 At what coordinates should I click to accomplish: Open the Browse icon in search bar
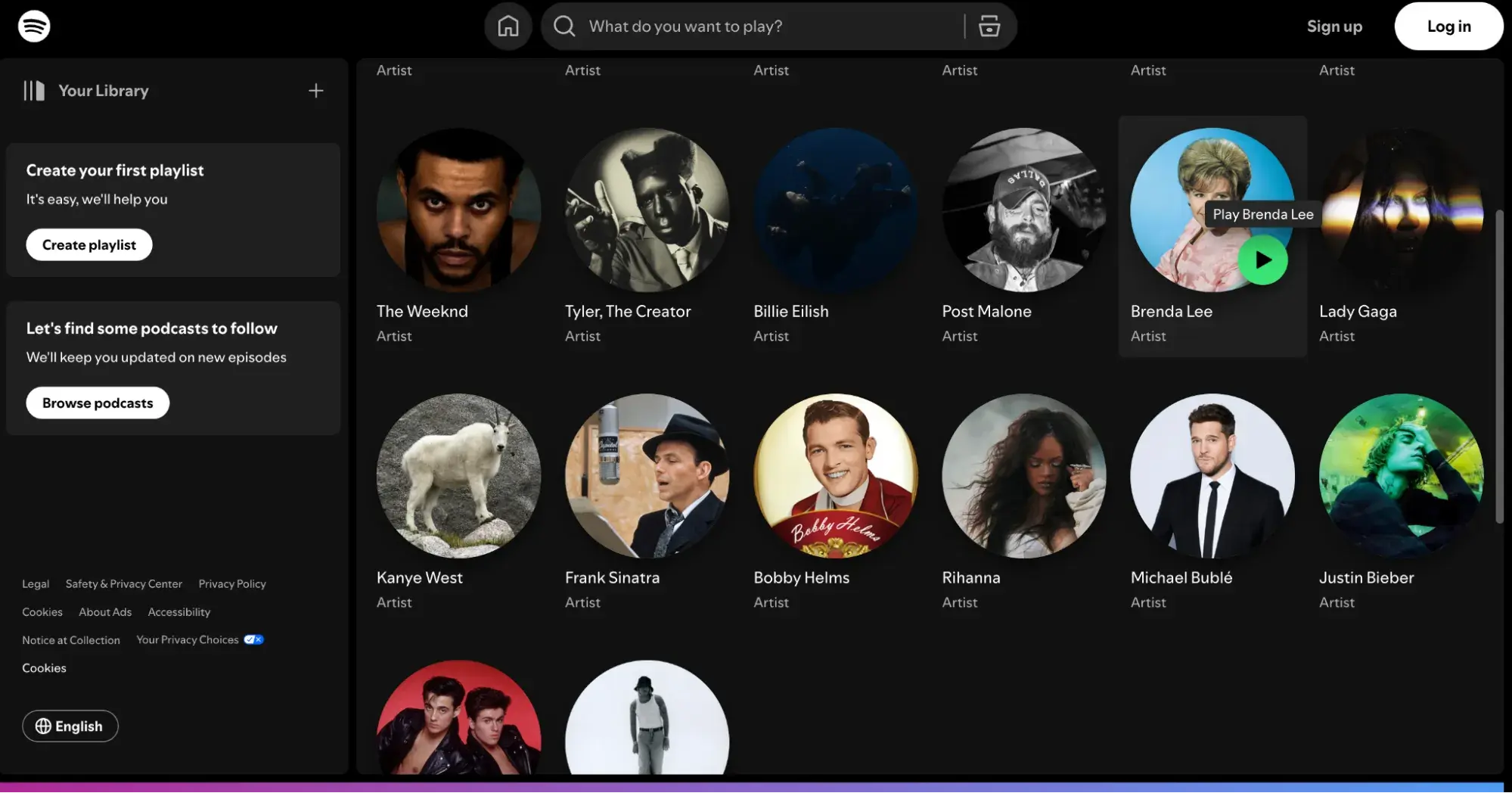click(x=989, y=26)
